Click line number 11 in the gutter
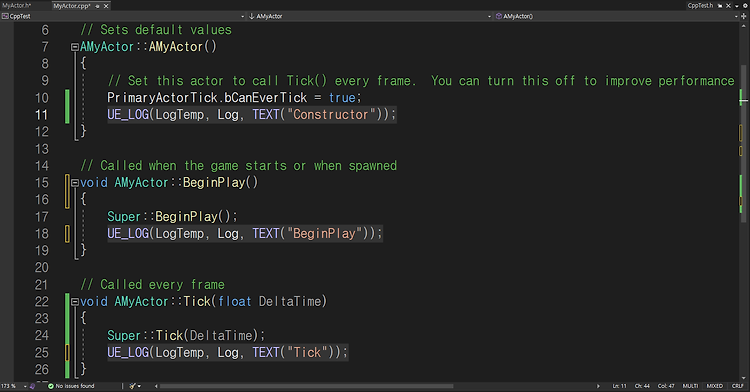Image resolution: width=750 pixels, height=392 pixels. pos(42,115)
